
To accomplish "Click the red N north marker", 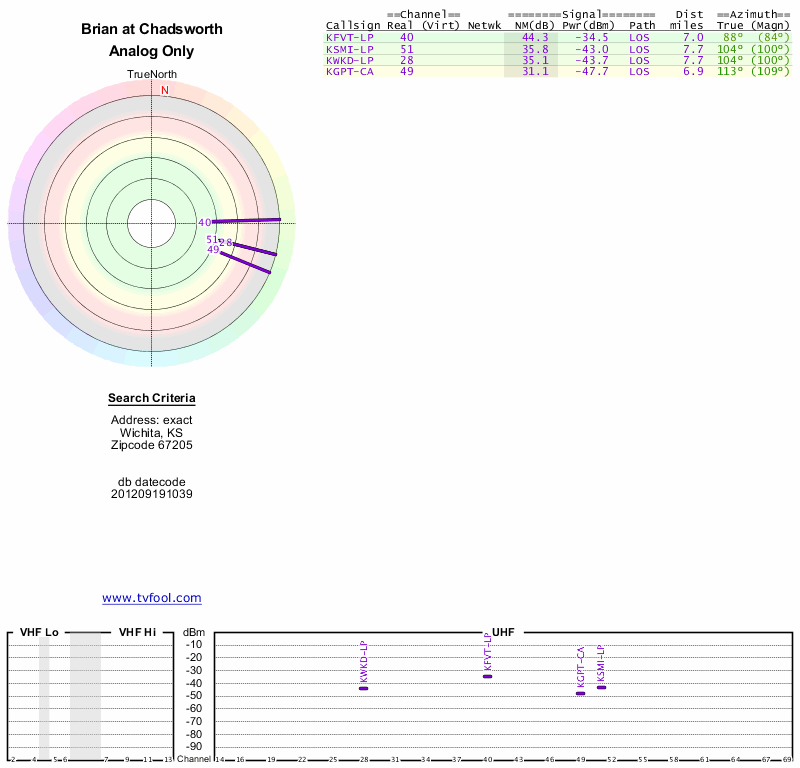I will click(165, 90).
